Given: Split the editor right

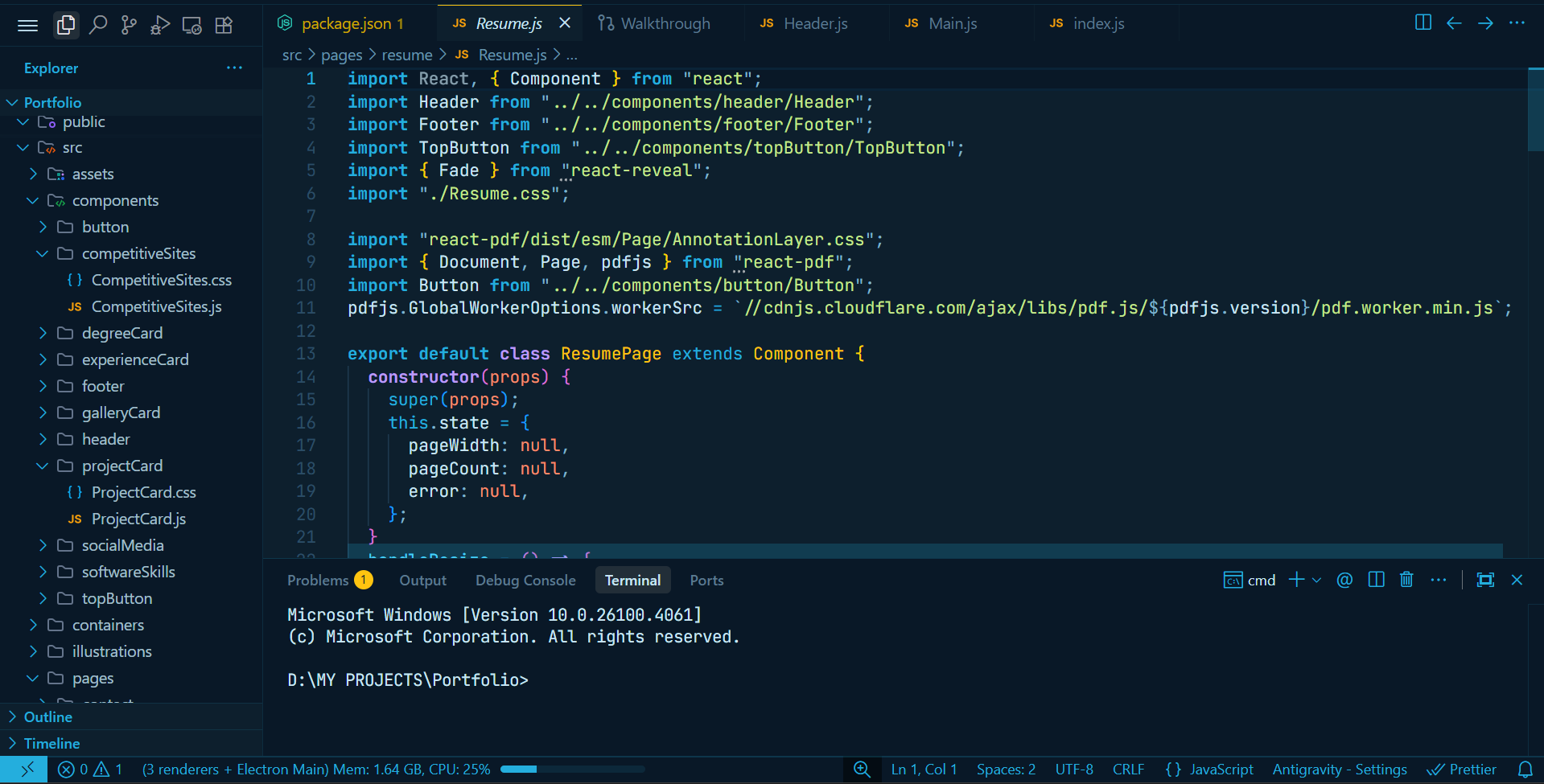Looking at the screenshot, I should pos(1423,23).
